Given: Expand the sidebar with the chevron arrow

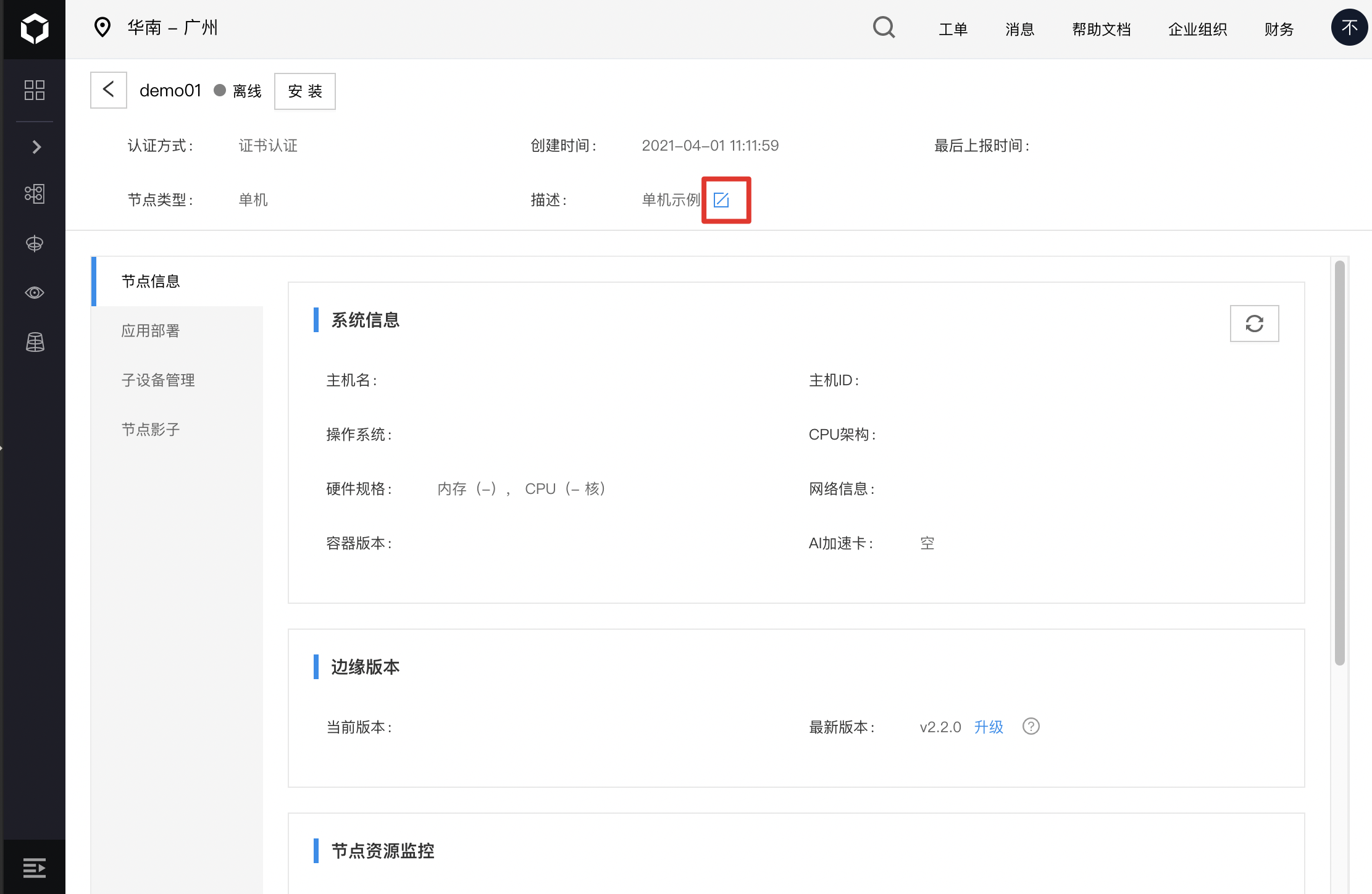Looking at the screenshot, I should pos(36,147).
